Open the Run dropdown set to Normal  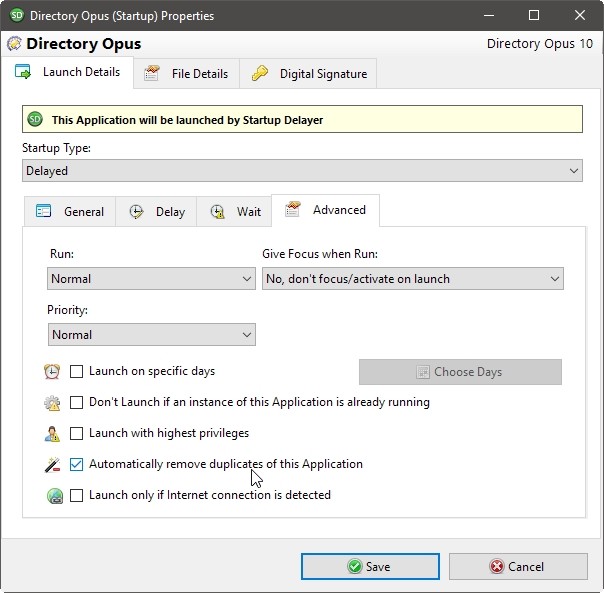pyautogui.click(x=151, y=279)
